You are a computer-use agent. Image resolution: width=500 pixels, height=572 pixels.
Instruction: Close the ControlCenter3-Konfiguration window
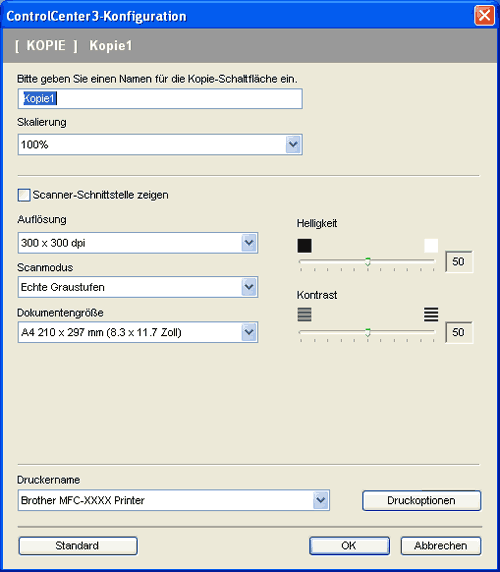pyautogui.click(x=484, y=16)
